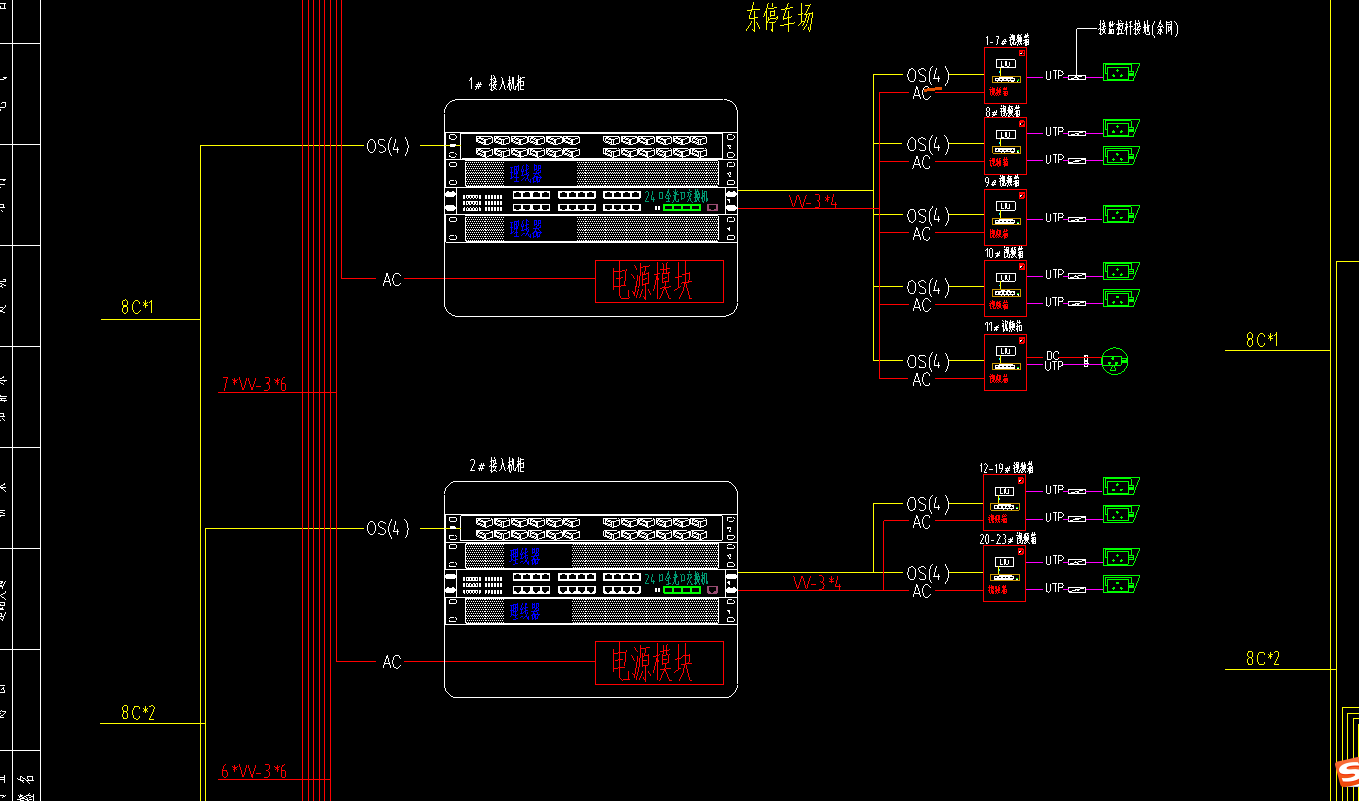Select the 24口 switch in 2# 接入机柜

point(590,583)
